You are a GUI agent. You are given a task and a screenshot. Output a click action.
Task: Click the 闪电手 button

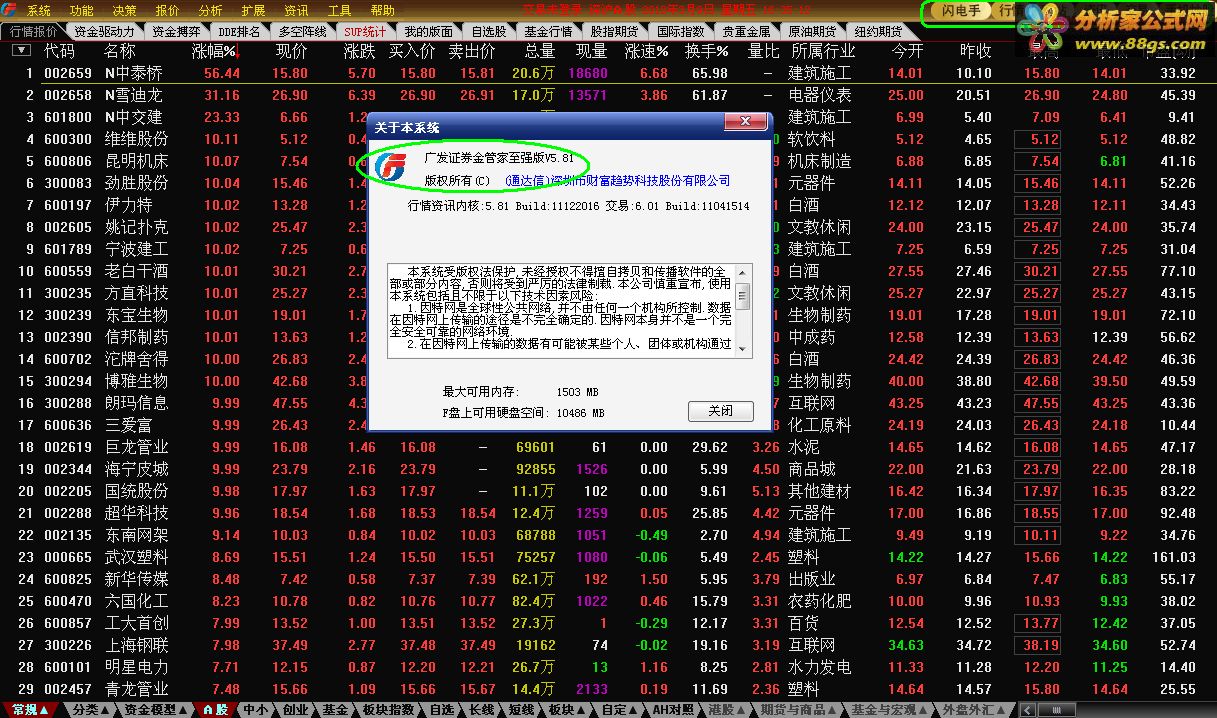(x=961, y=11)
